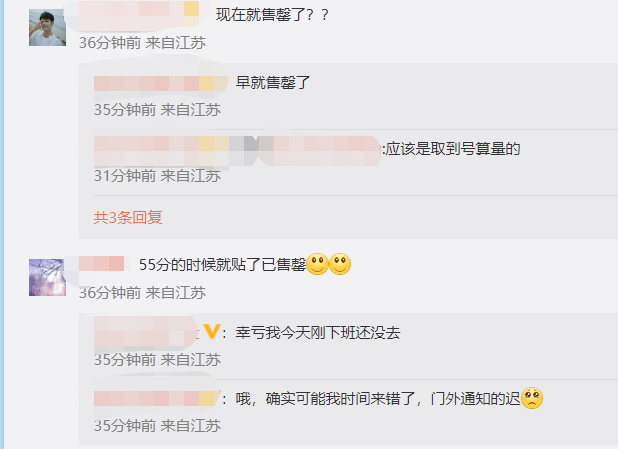Open blurred username before 55分的时候 comment
Image resolution: width=618 pixels, height=449 pixels.
click(x=102, y=263)
